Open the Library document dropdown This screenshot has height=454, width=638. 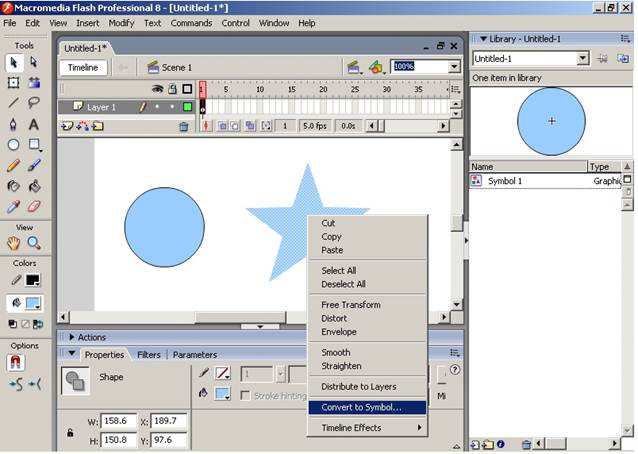point(582,59)
